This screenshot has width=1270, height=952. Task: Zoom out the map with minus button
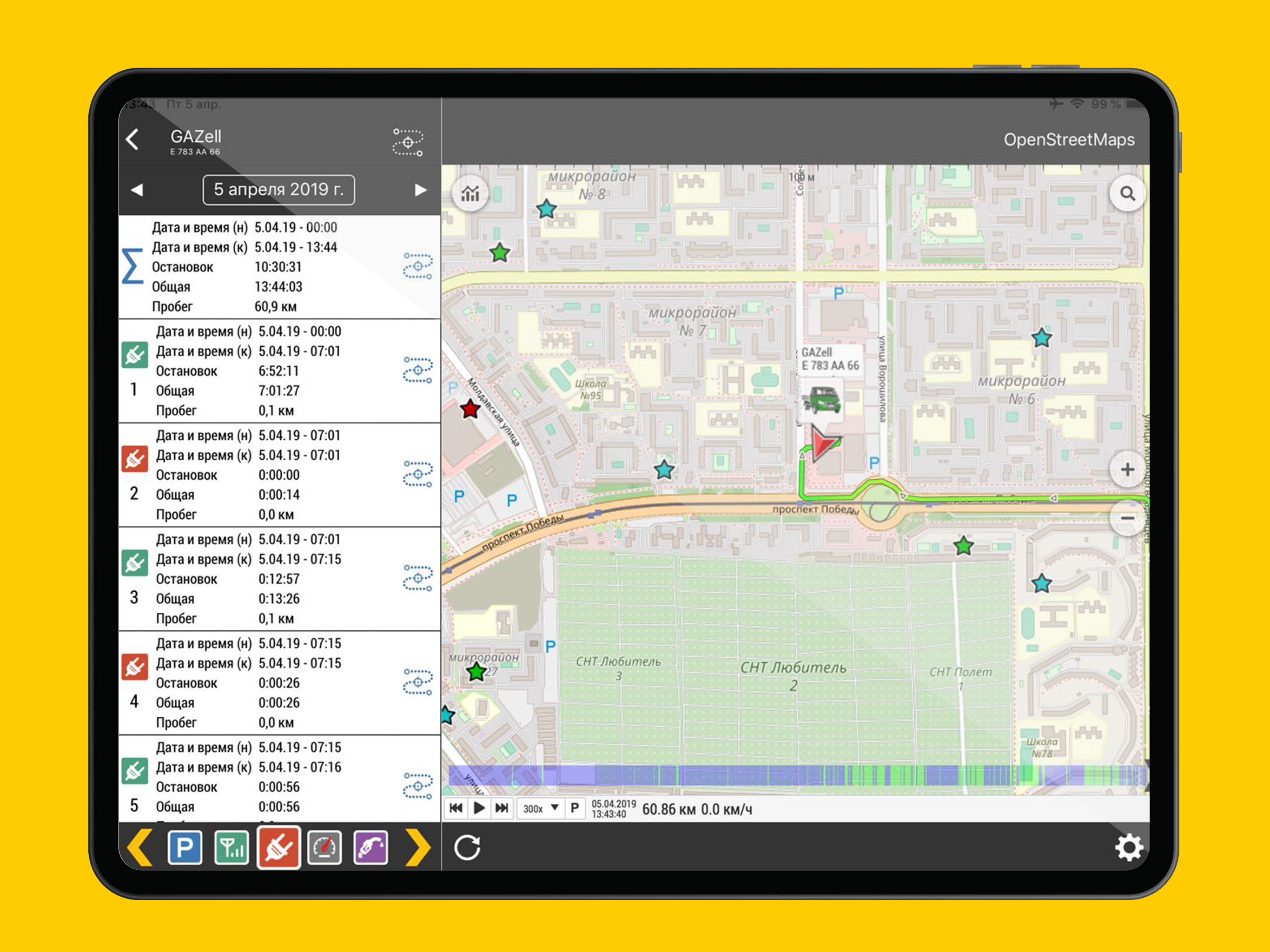[x=1128, y=518]
